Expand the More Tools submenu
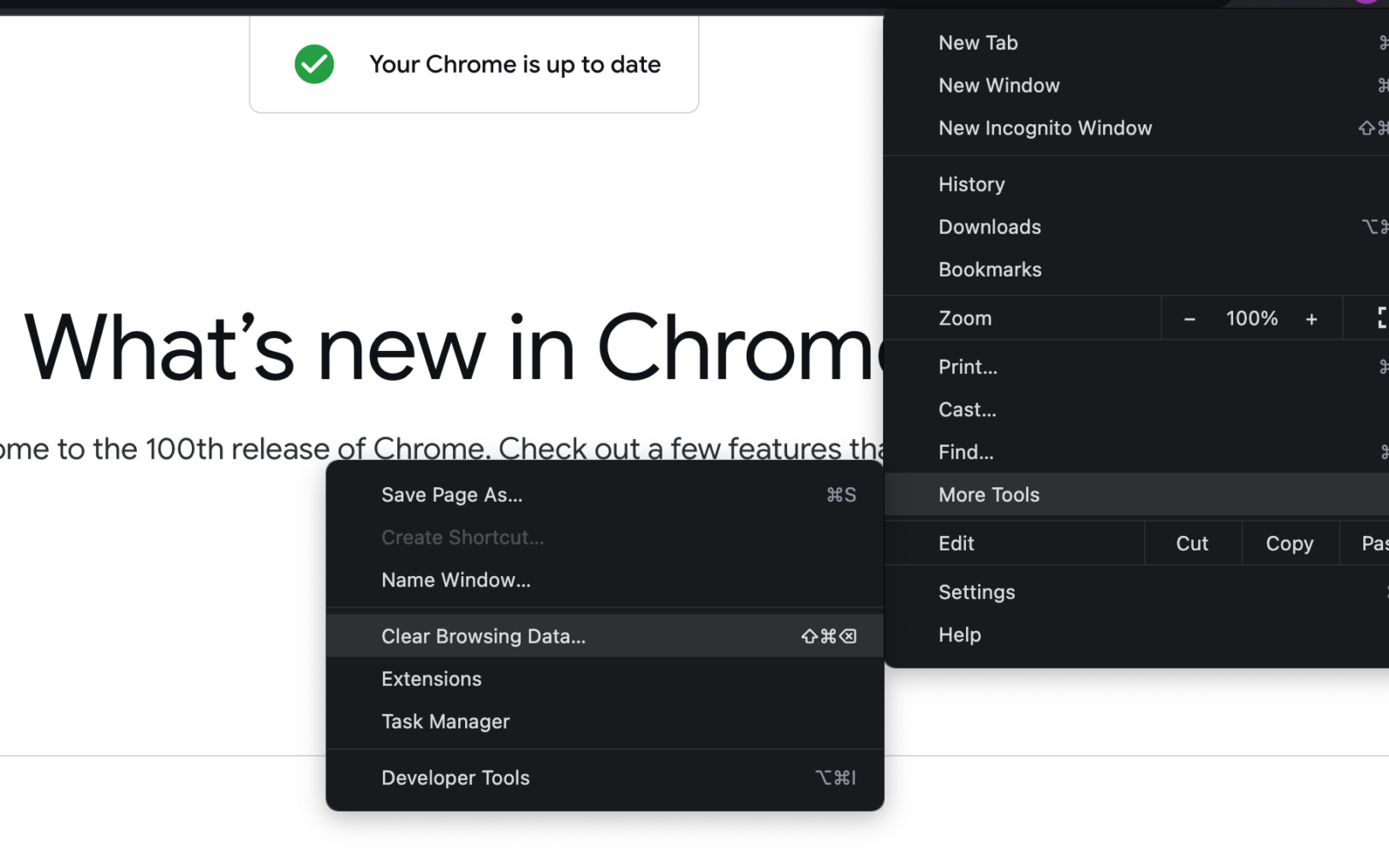Screen dimensions: 1389x868 (1136, 495)
